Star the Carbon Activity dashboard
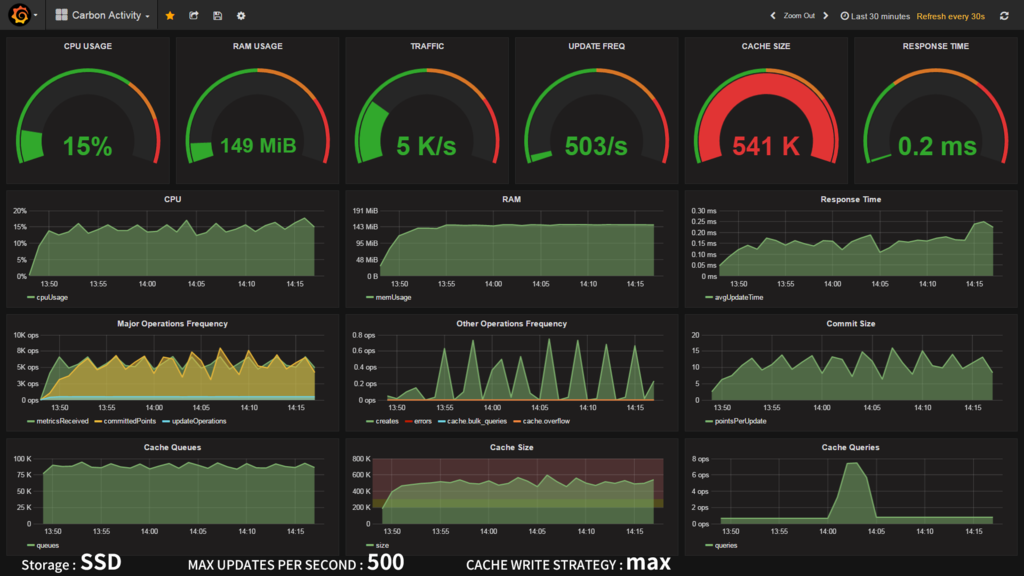 tap(170, 16)
